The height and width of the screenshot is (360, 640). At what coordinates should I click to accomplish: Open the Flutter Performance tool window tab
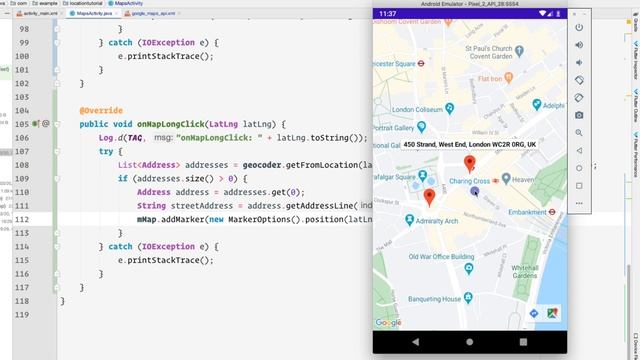click(636, 154)
